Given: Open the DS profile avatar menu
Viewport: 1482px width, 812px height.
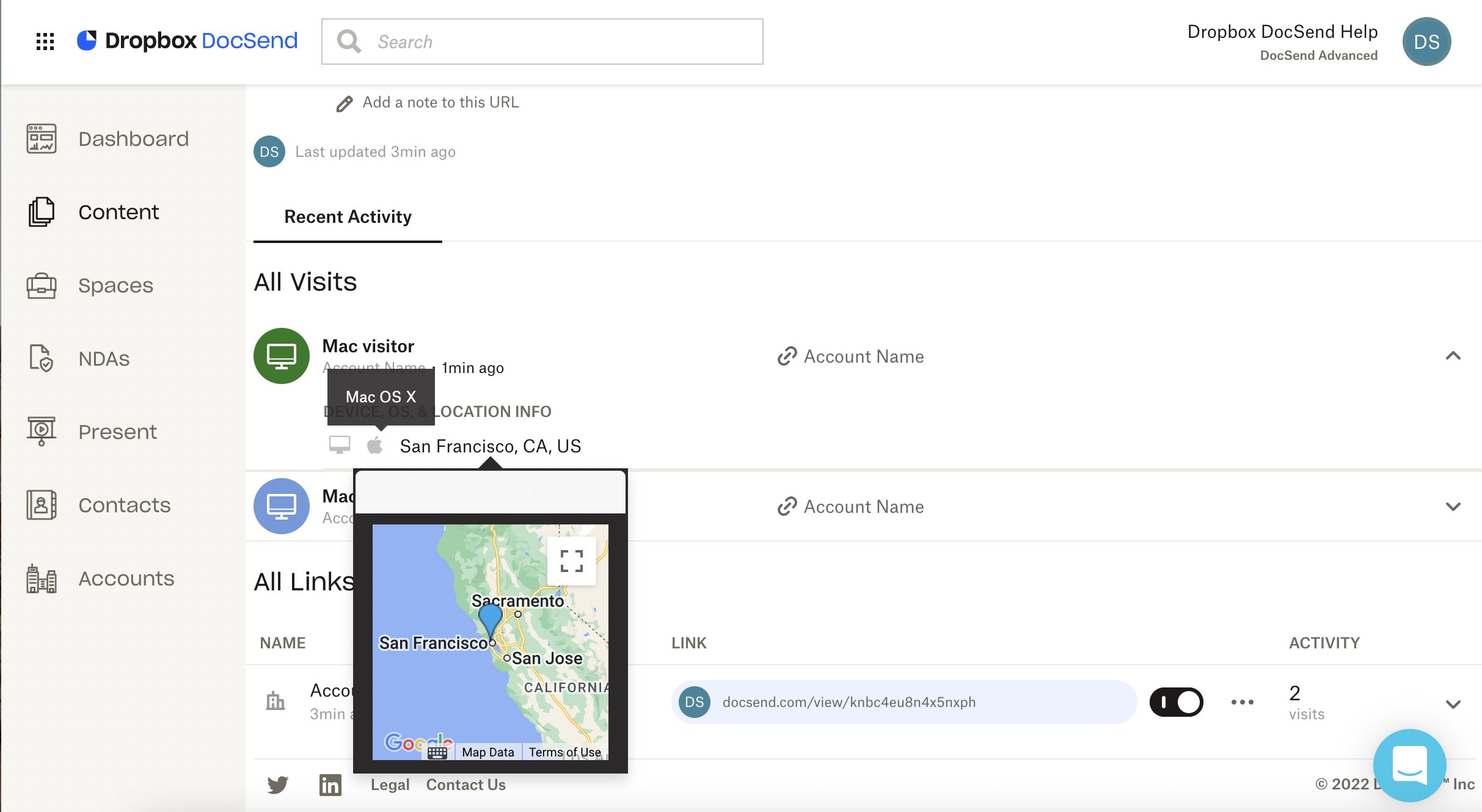Looking at the screenshot, I should pos(1426,42).
